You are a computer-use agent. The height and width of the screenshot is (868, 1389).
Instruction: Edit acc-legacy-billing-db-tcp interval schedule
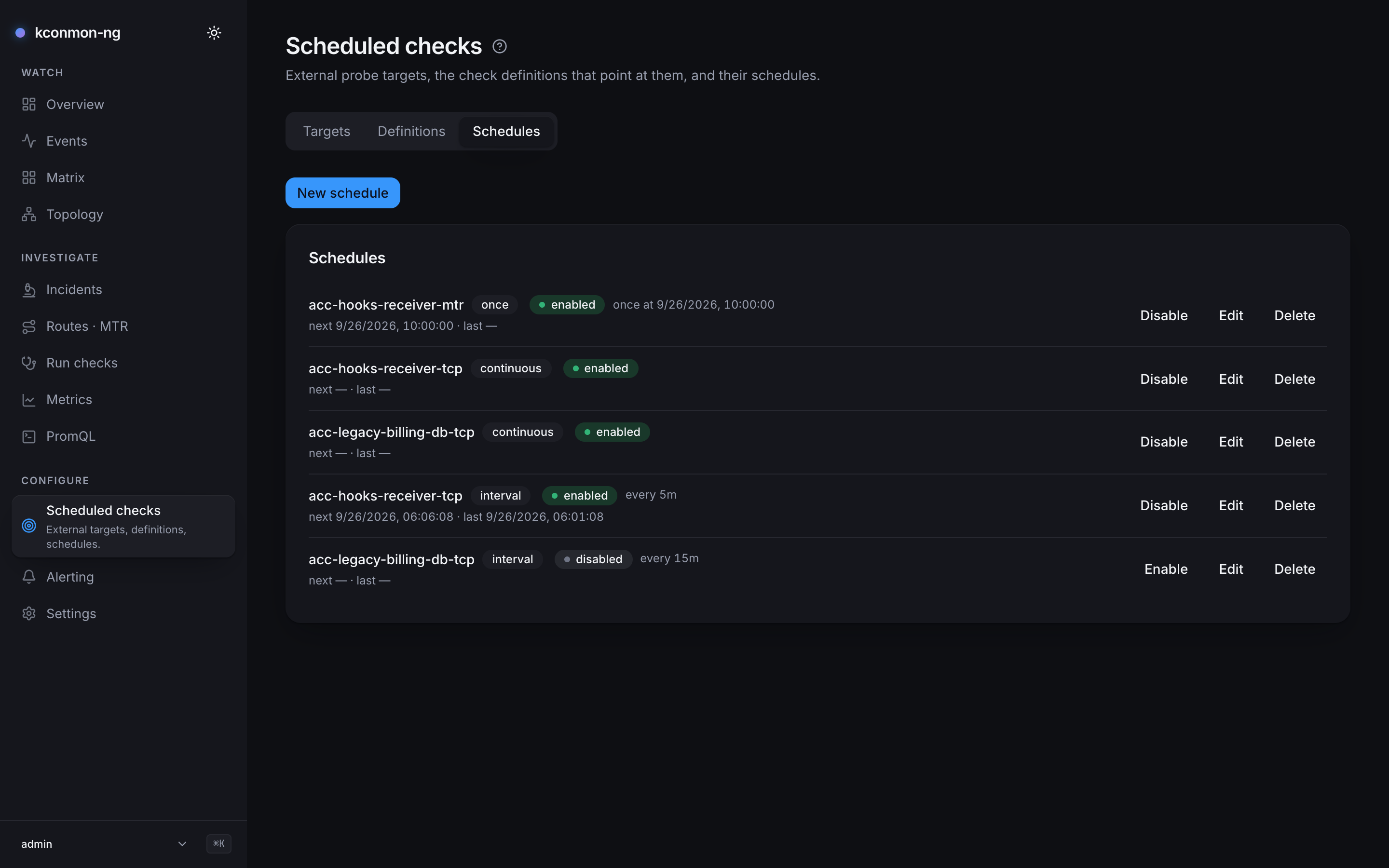click(x=1231, y=569)
